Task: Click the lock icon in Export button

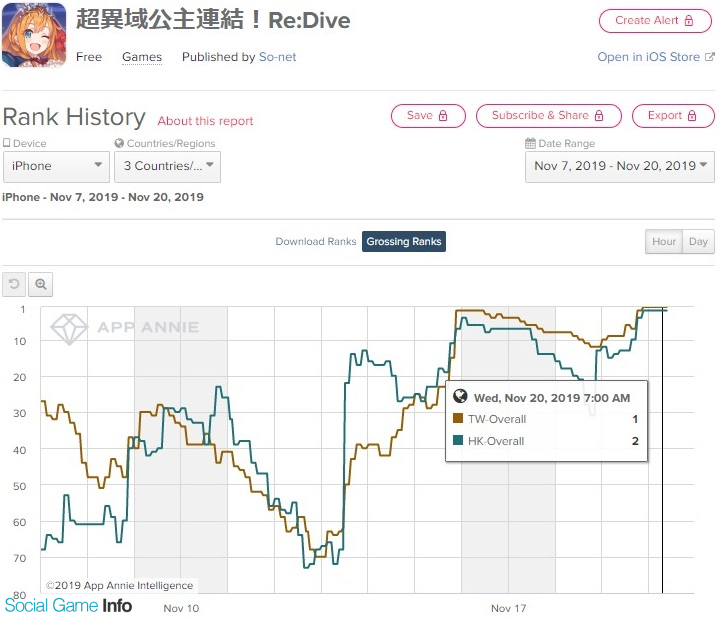Action: click(x=692, y=116)
